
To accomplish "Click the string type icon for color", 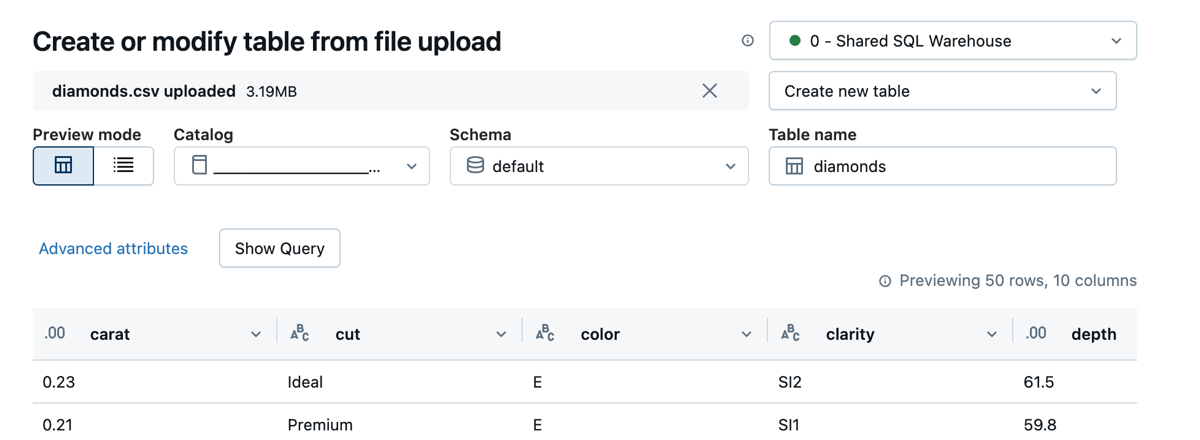I will (545, 333).
